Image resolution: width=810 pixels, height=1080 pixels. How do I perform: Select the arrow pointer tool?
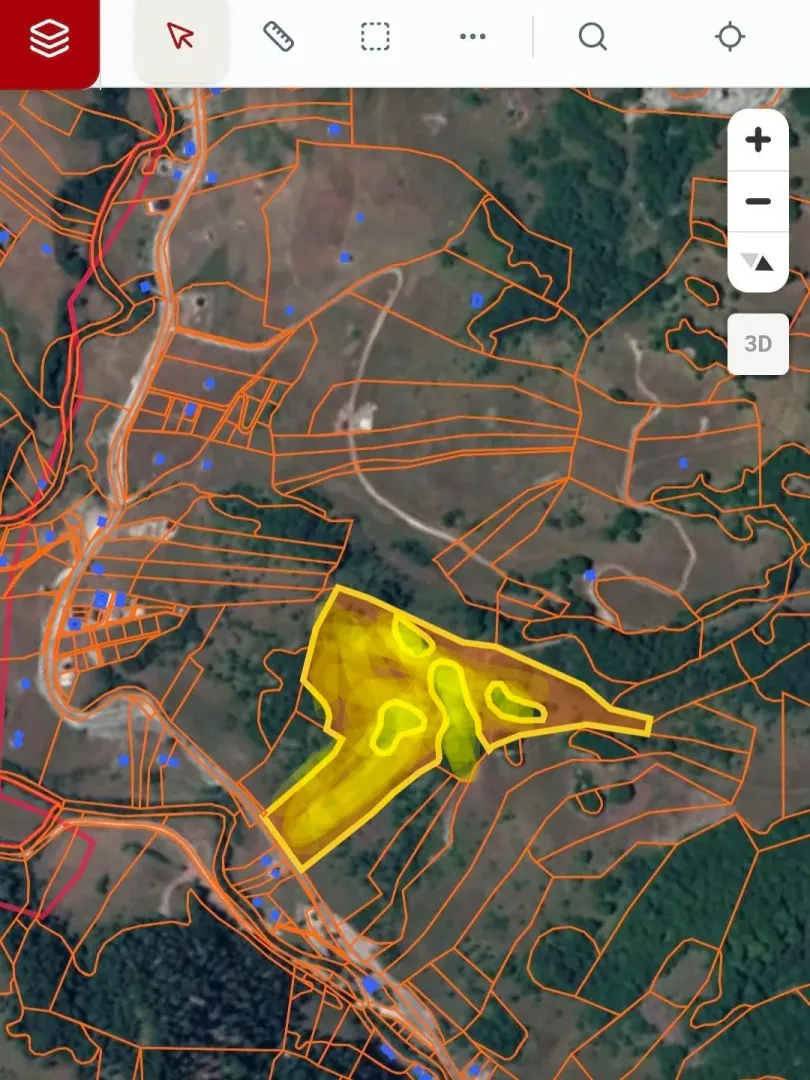181,38
